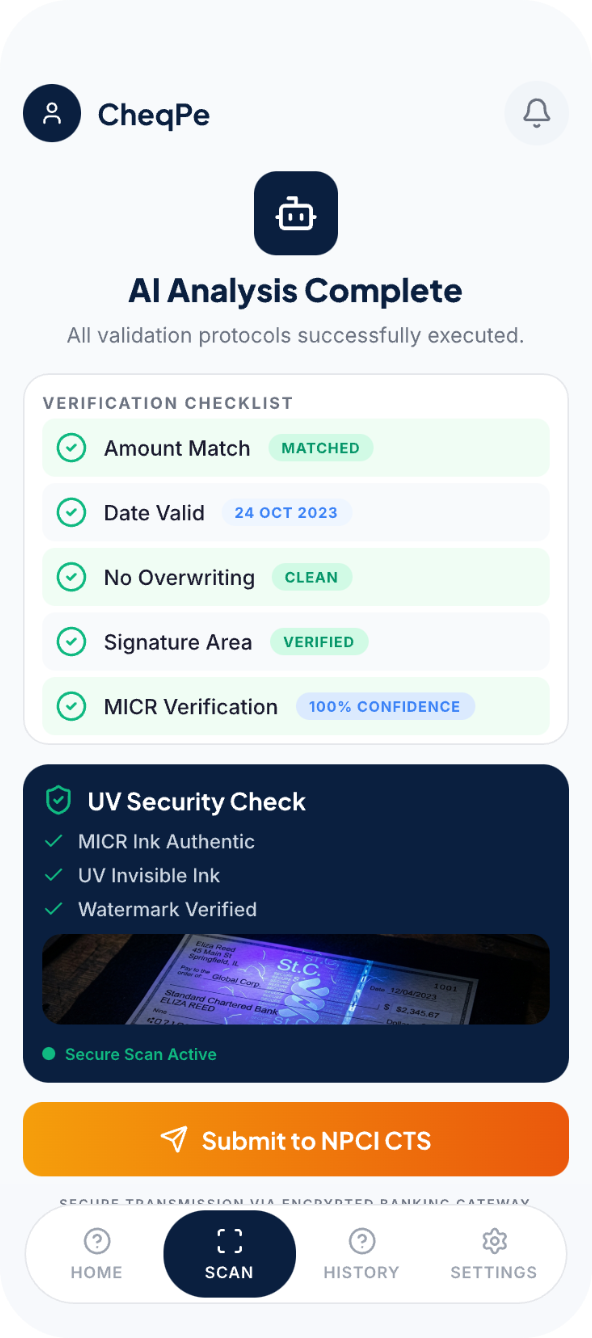592x1338 pixels.
Task: Click the Home question mark icon
Action: (96, 1240)
